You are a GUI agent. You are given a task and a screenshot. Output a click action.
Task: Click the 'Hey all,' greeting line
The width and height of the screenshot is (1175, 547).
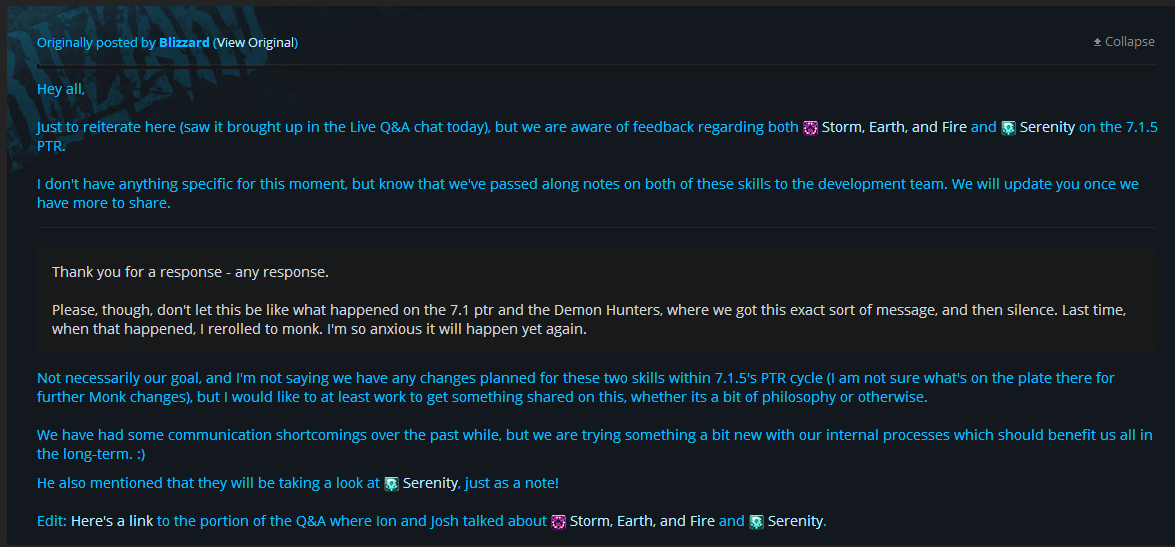coord(61,89)
